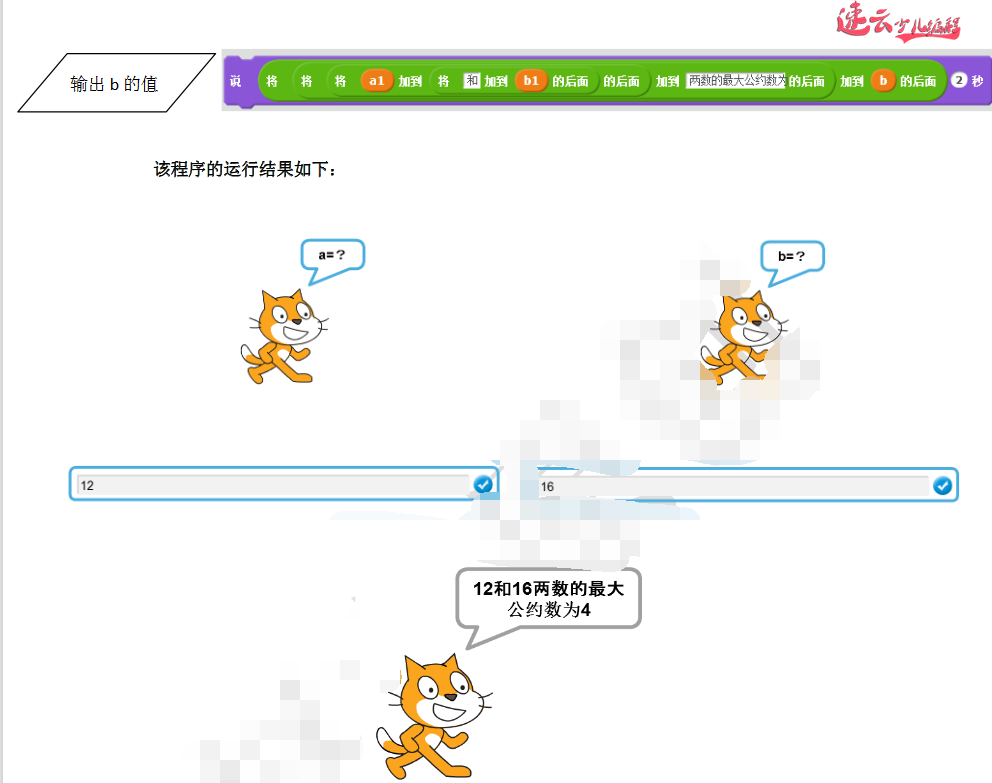This screenshot has width=992, height=783.
Task: Click the b=? speech bubble
Action: pyautogui.click(x=792, y=256)
